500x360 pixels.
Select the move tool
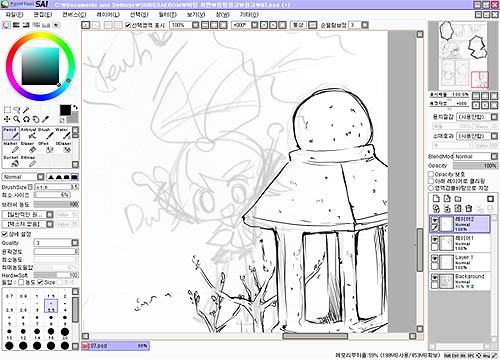(x=7, y=119)
